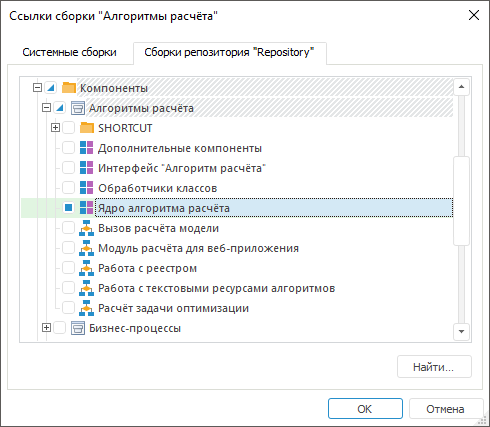Image resolution: width=490 pixels, height=427 pixels.
Task: Click the Работа с реестром unit icon
Action: click(x=87, y=268)
